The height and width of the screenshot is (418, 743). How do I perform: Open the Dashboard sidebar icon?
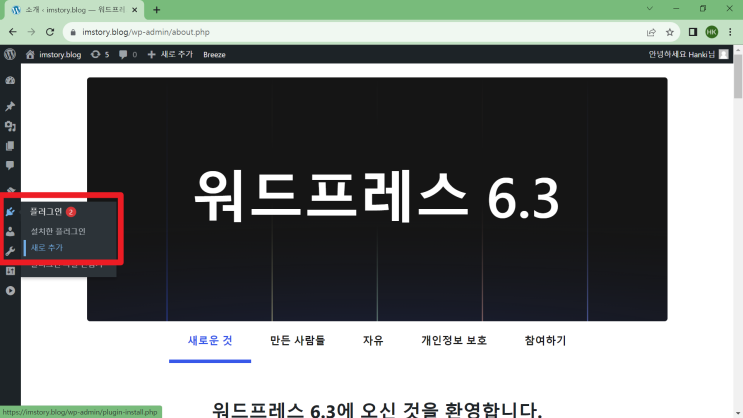pos(10,81)
